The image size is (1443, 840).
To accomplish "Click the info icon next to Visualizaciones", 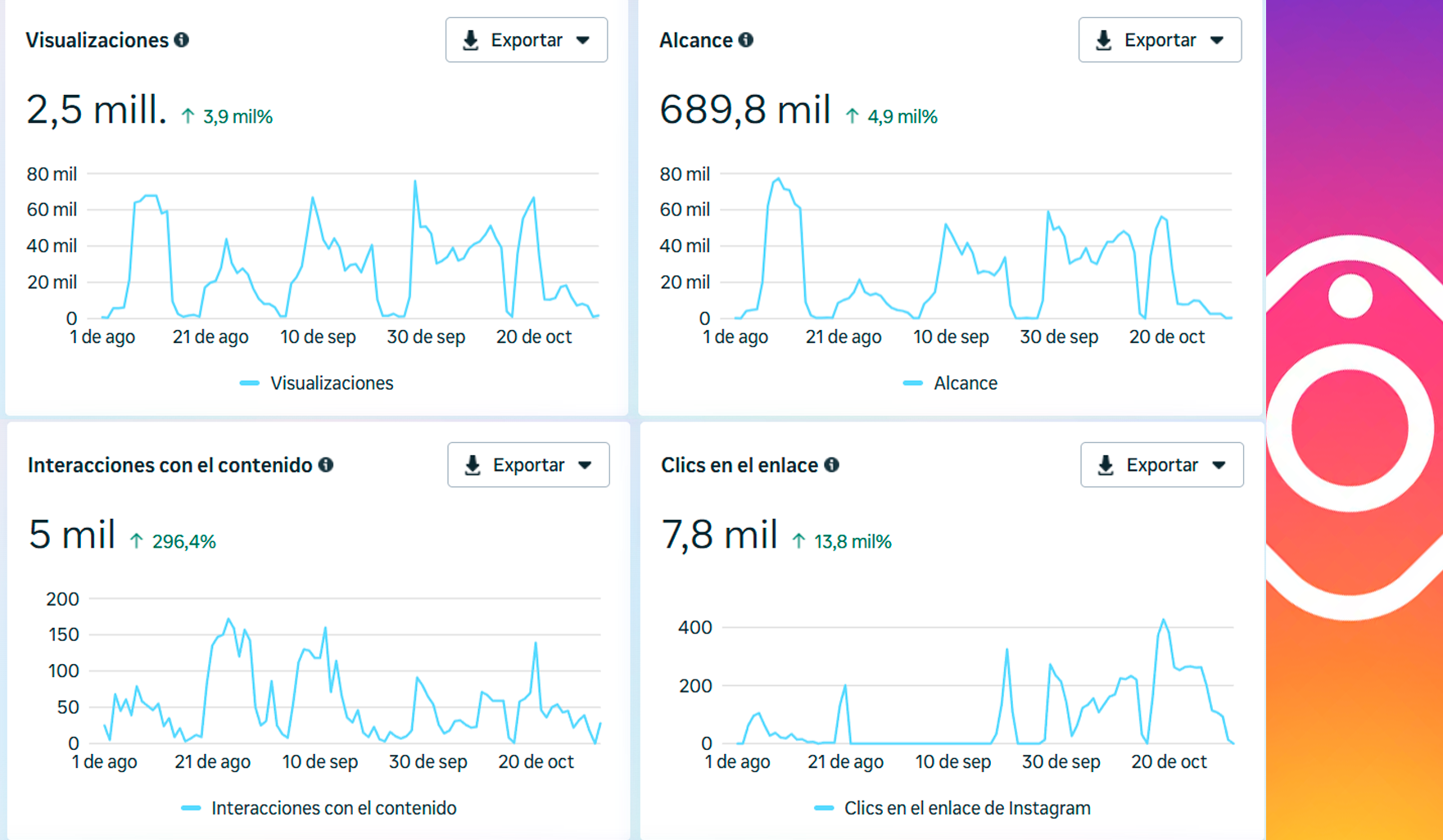I will click(x=182, y=40).
